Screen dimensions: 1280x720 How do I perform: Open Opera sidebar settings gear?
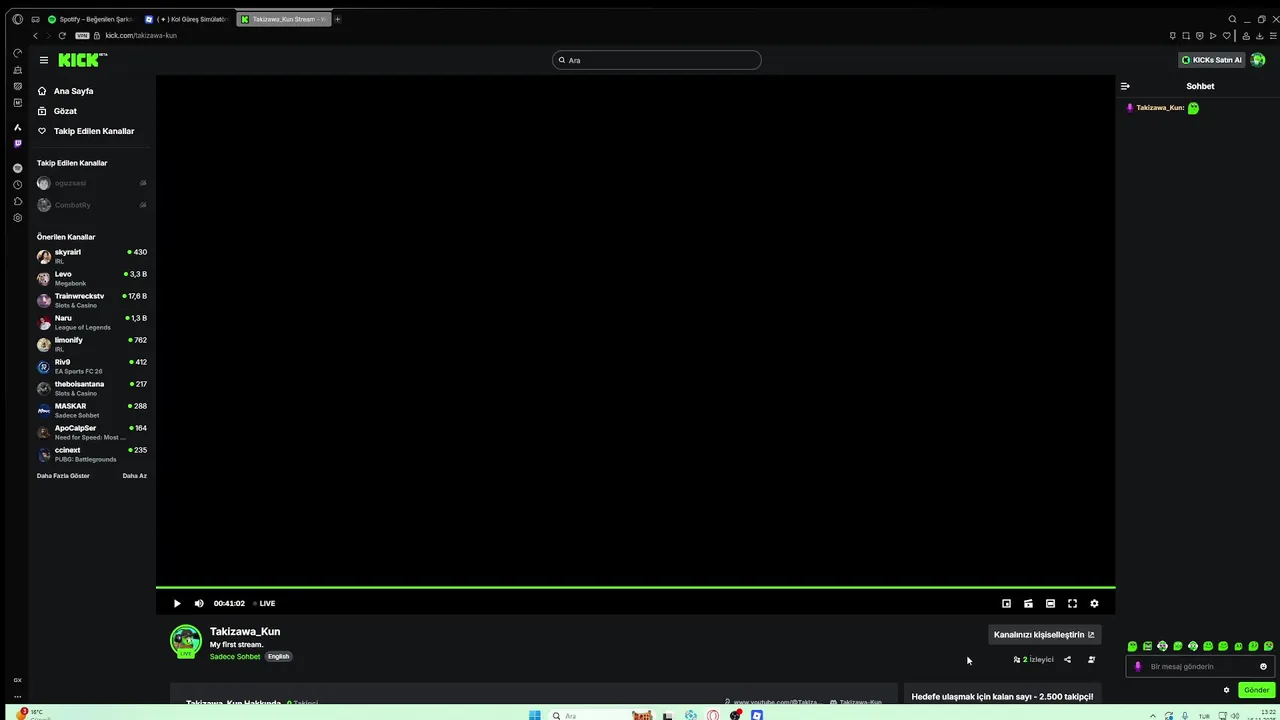click(x=17, y=218)
